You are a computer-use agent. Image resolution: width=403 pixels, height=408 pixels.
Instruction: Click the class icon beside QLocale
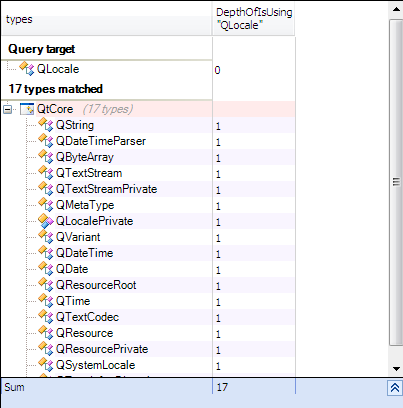click(27, 69)
